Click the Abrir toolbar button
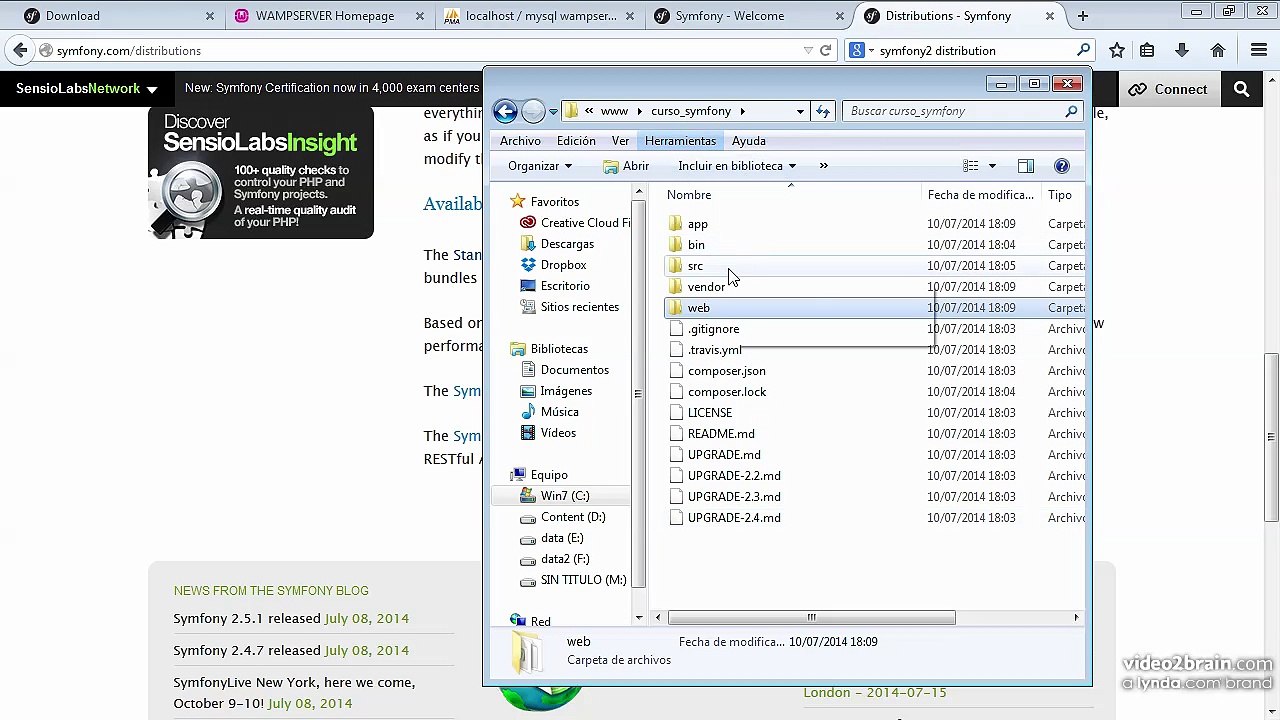Image resolution: width=1280 pixels, height=720 pixels. (x=626, y=166)
